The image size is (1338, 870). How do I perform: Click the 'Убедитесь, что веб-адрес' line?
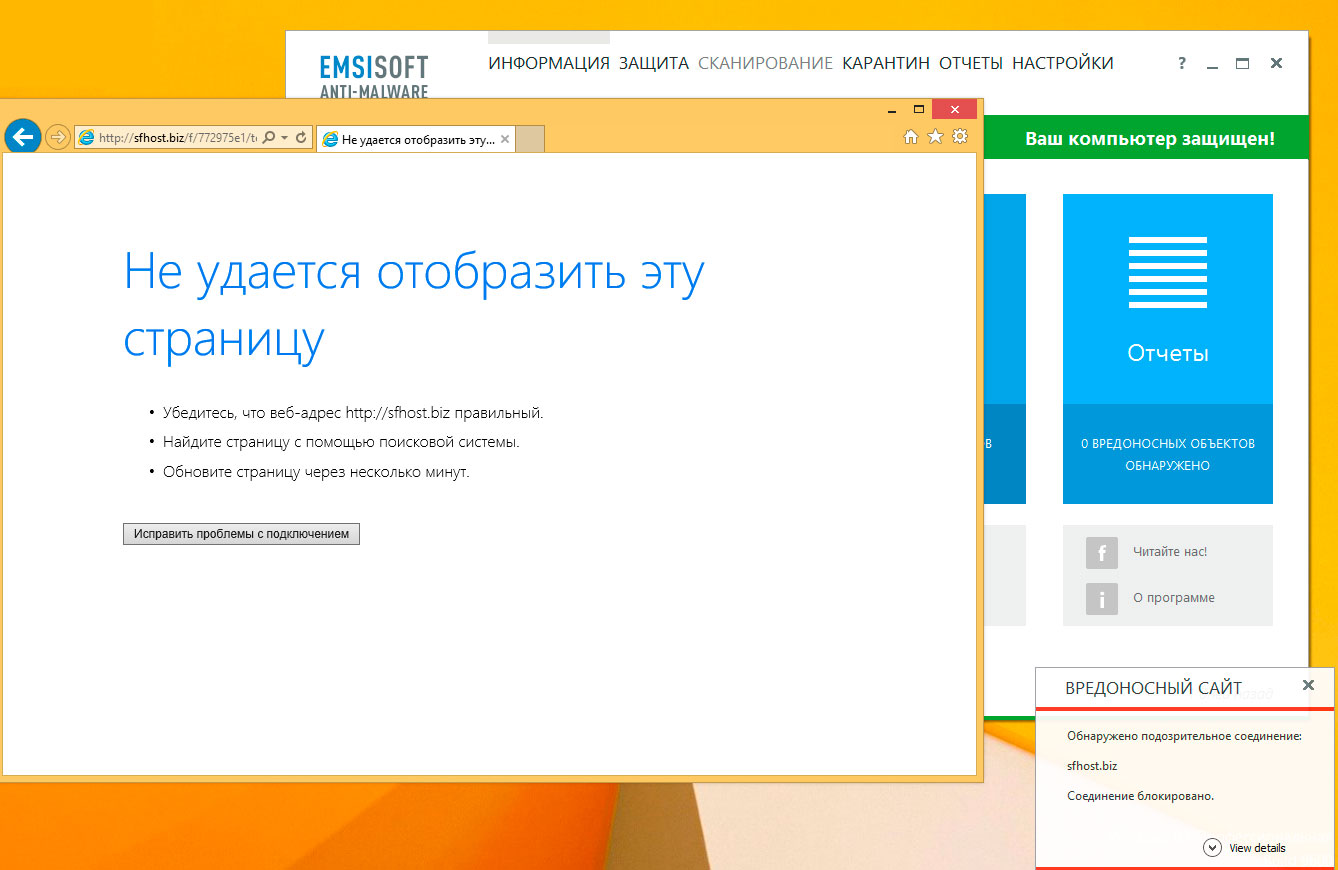pos(353,412)
